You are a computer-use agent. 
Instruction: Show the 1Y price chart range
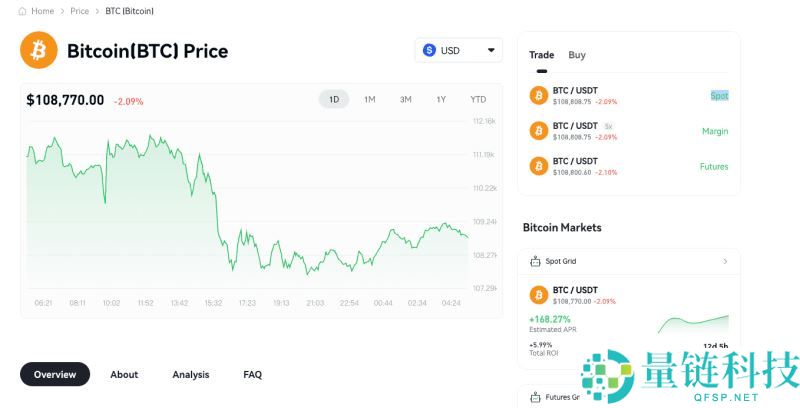(x=441, y=99)
